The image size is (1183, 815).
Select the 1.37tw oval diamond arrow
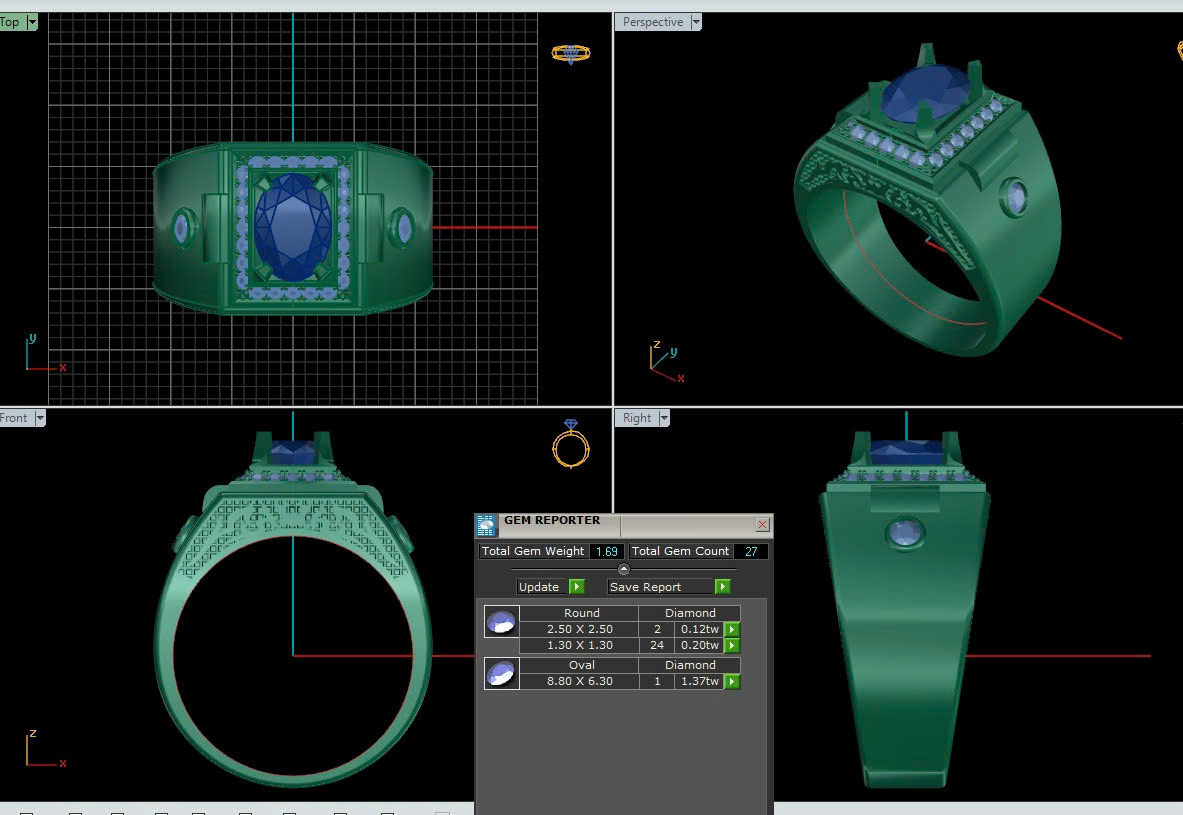coord(732,682)
